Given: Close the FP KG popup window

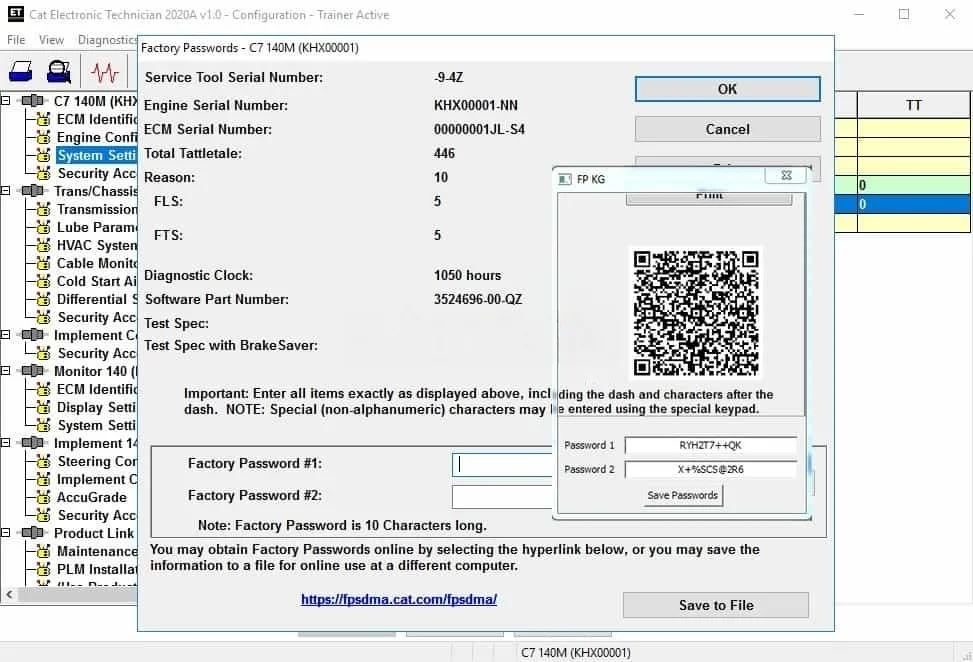Looking at the screenshot, I should pos(786,176).
